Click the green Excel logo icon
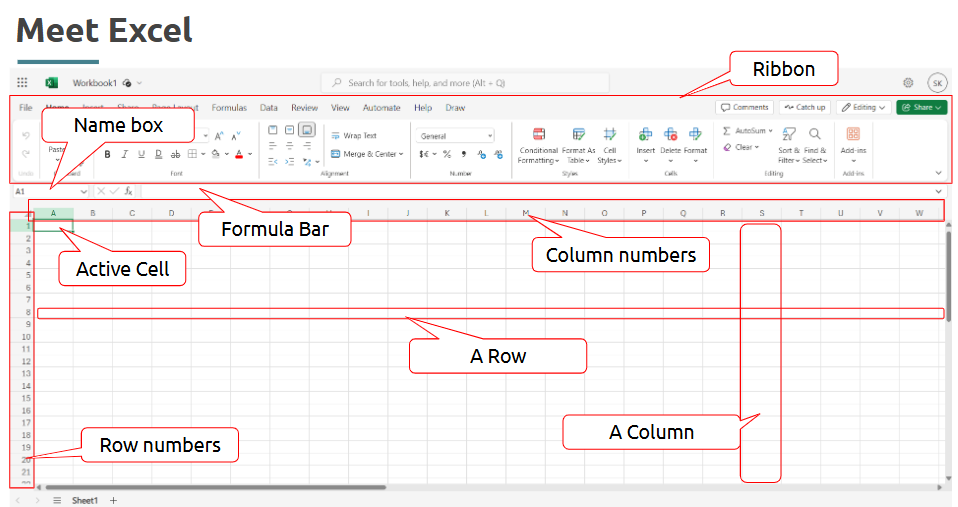The image size is (958, 507). point(52,82)
